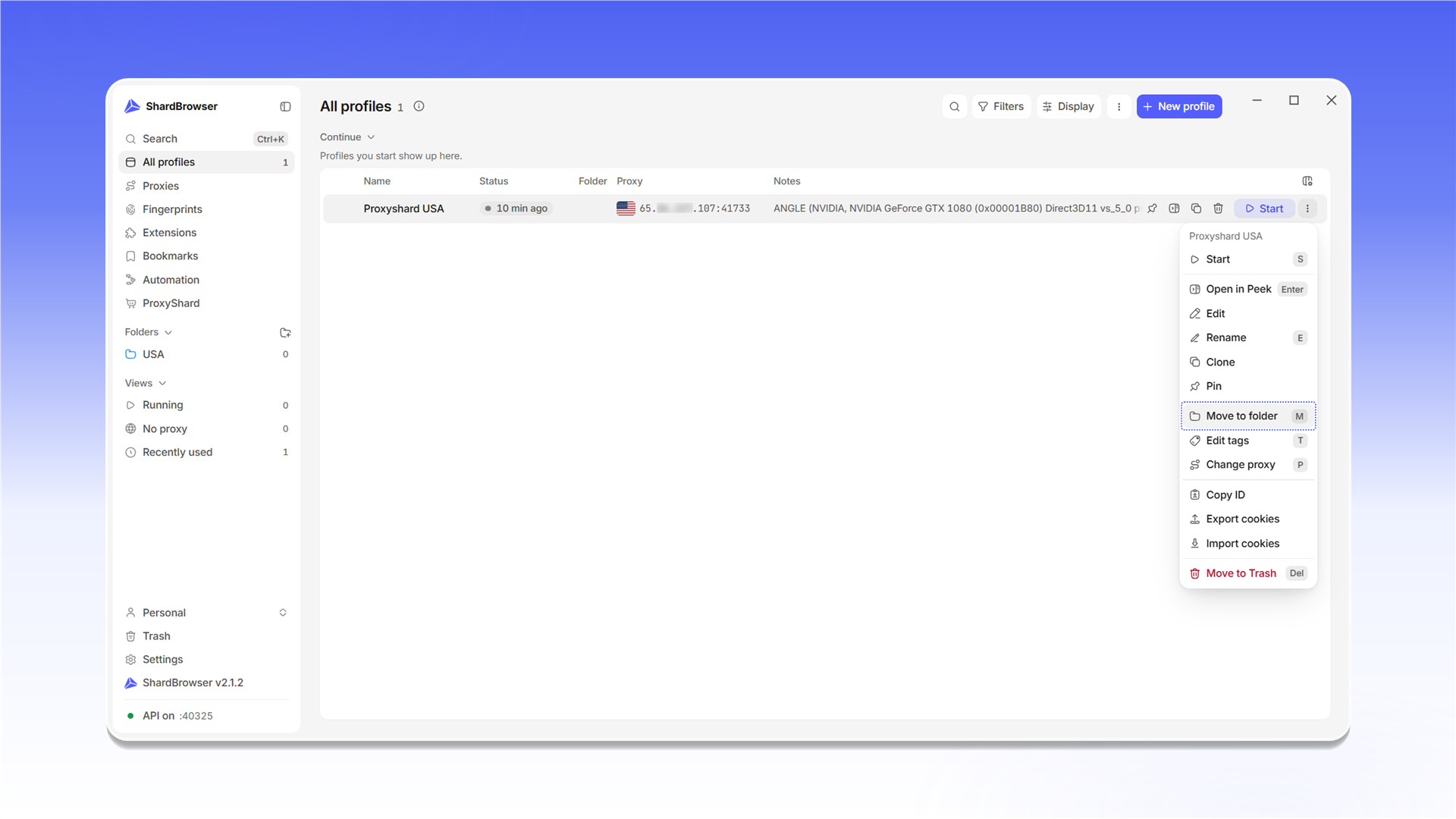Click the Proxy column header
The width and height of the screenshot is (1456, 819).
629,181
